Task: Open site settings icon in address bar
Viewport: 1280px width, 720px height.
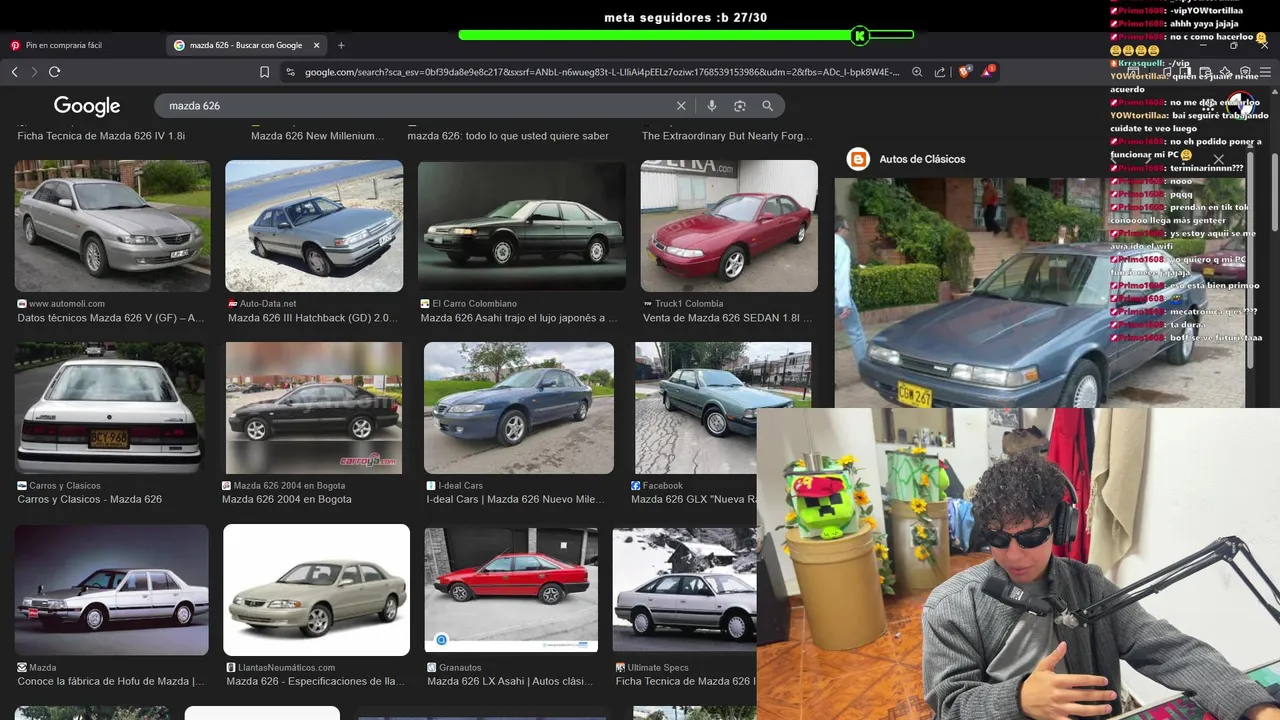Action: (290, 72)
